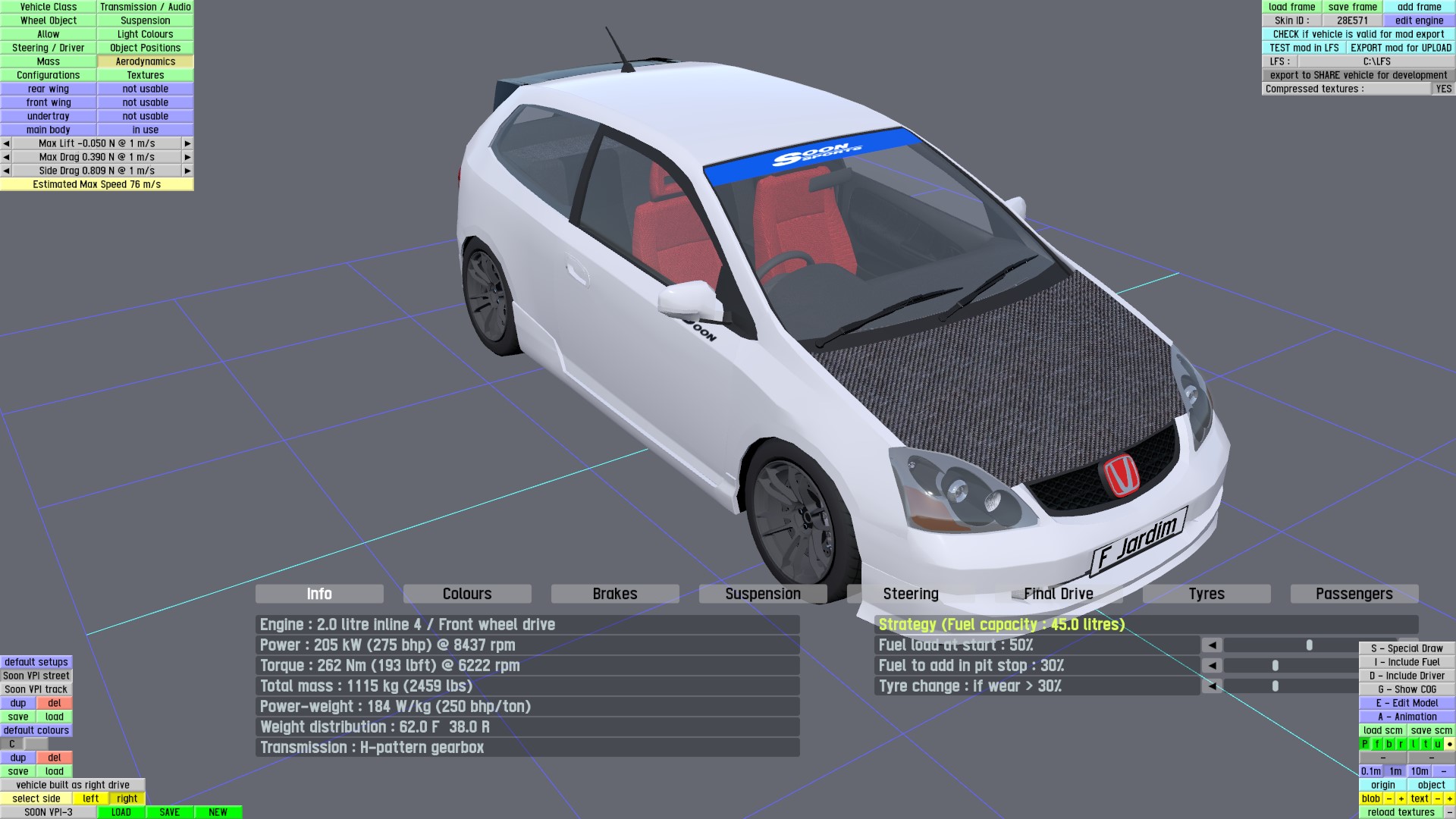Select 1m grid size option
This screenshot has width=1456, height=819.
(x=1395, y=771)
